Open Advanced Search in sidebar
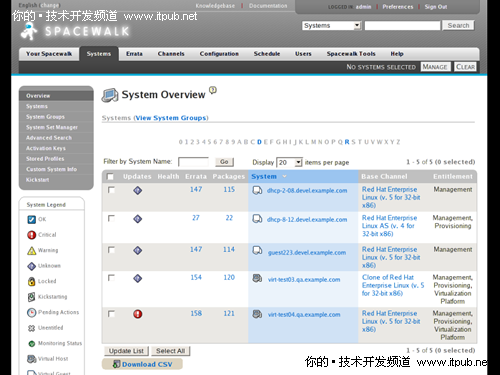Screen dimensions: 500x375 [49, 138]
